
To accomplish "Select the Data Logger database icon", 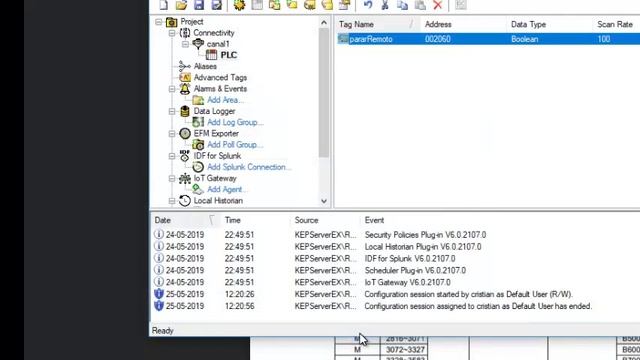I will [185, 111].
